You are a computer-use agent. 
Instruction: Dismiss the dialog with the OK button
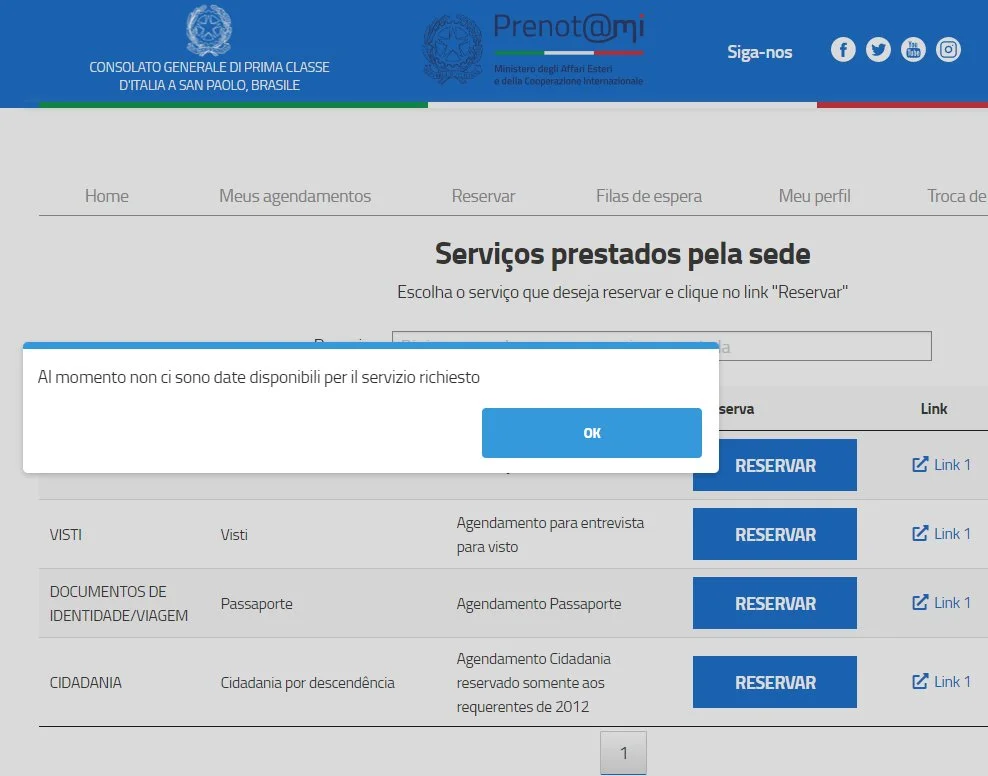click(591, 433)
